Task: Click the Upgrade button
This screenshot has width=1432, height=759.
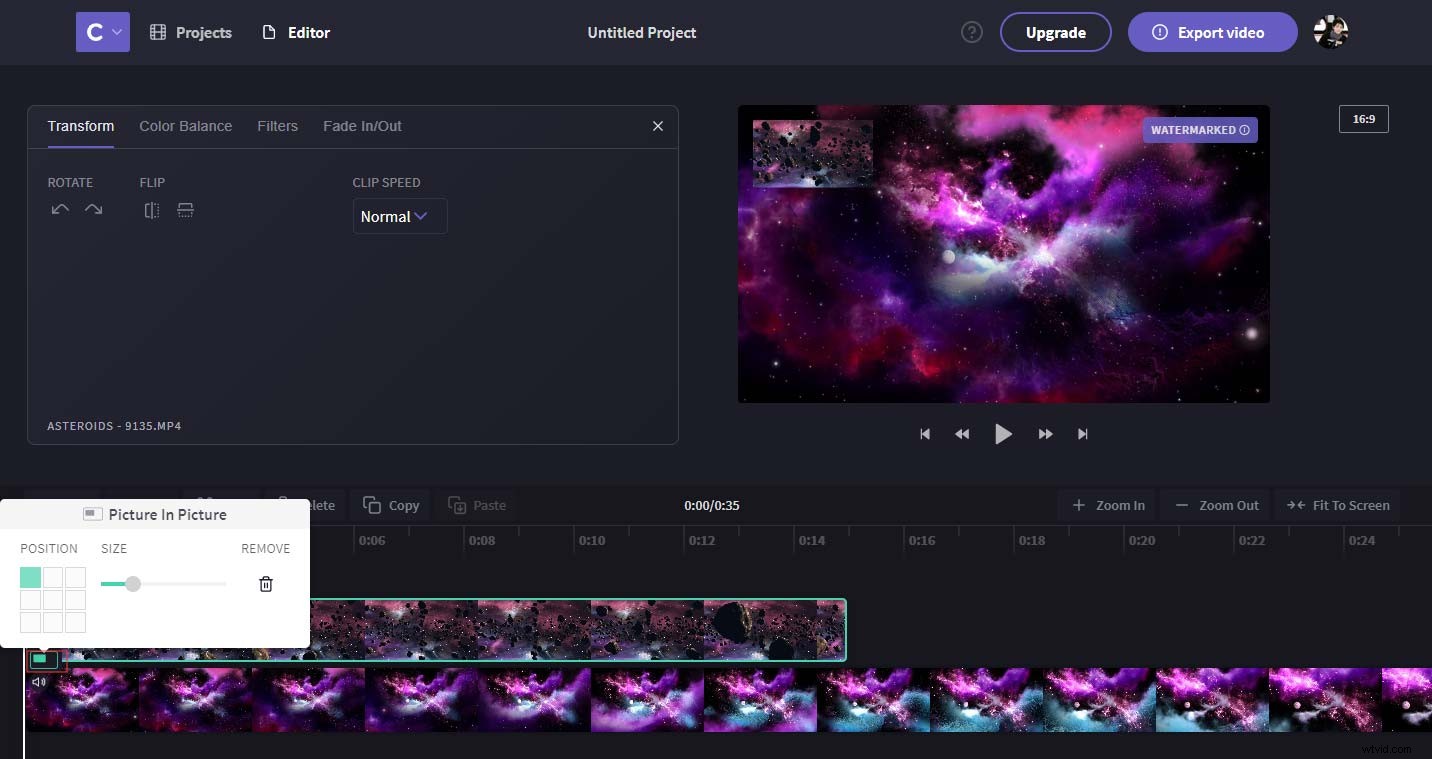Action: tap(1056, 31)
